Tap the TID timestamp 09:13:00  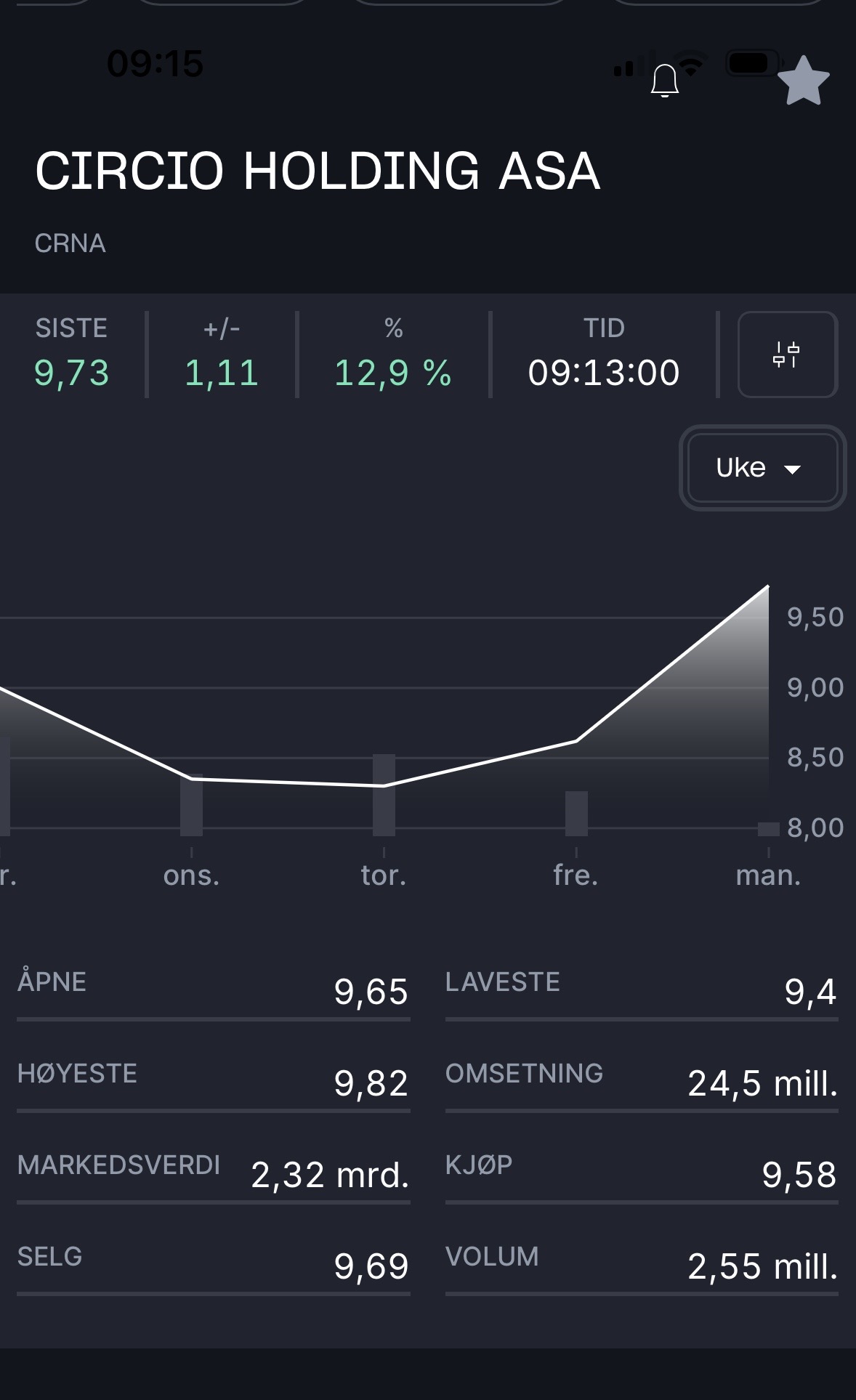[x=603, y=373]
